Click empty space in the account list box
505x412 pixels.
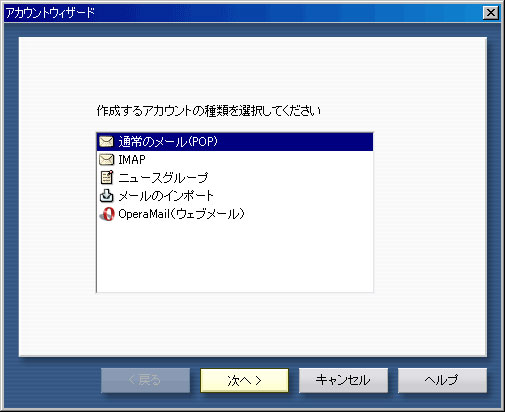click(x=235, y=257)
